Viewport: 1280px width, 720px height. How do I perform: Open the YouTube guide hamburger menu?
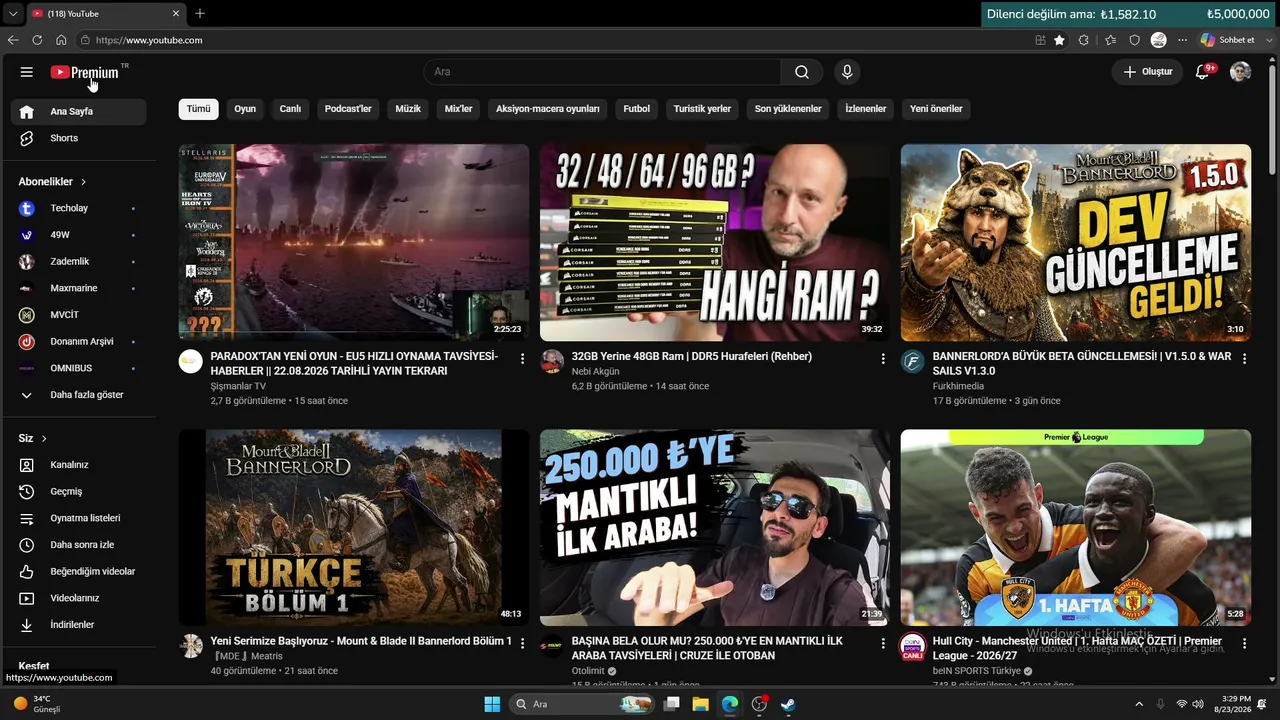pyautogui.click(x=27, y=72)
